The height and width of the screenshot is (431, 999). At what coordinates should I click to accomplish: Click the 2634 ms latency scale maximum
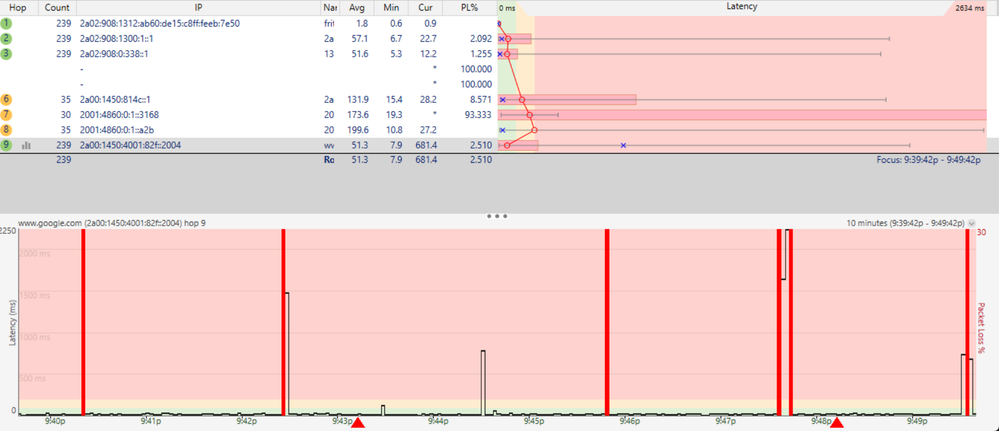970,9
